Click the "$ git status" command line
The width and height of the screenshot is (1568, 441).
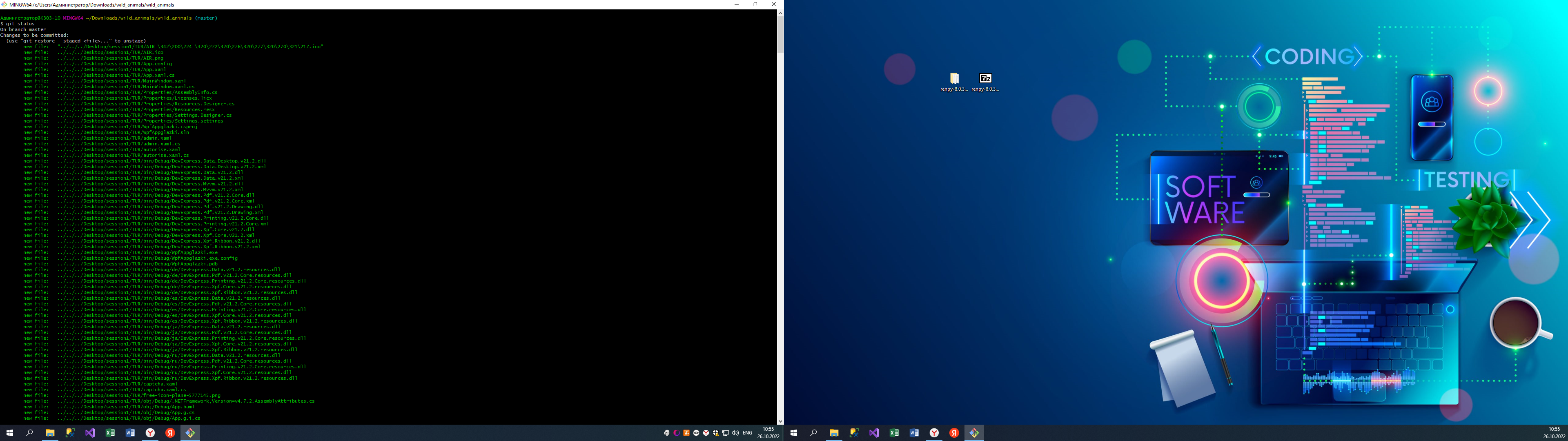pos(17,24)
